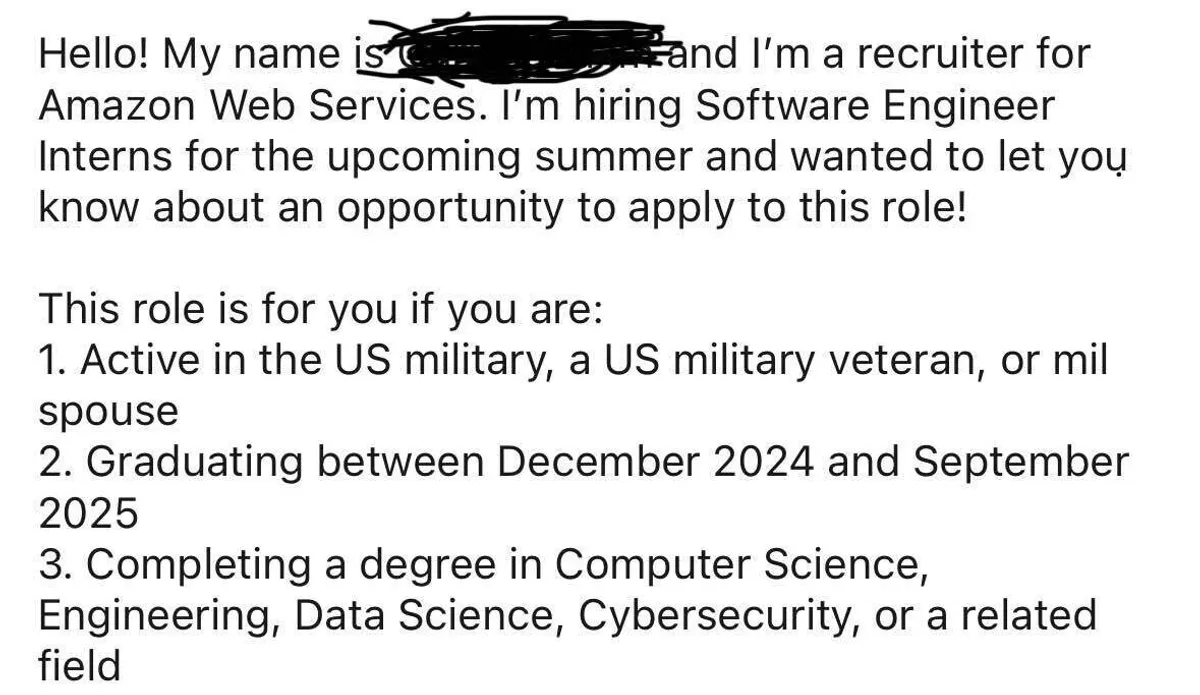Image resolution: width=1200 pixels, height=695 pixels.
Task: Click list item 3 starting with "Completing"
Action: [478, 564]
